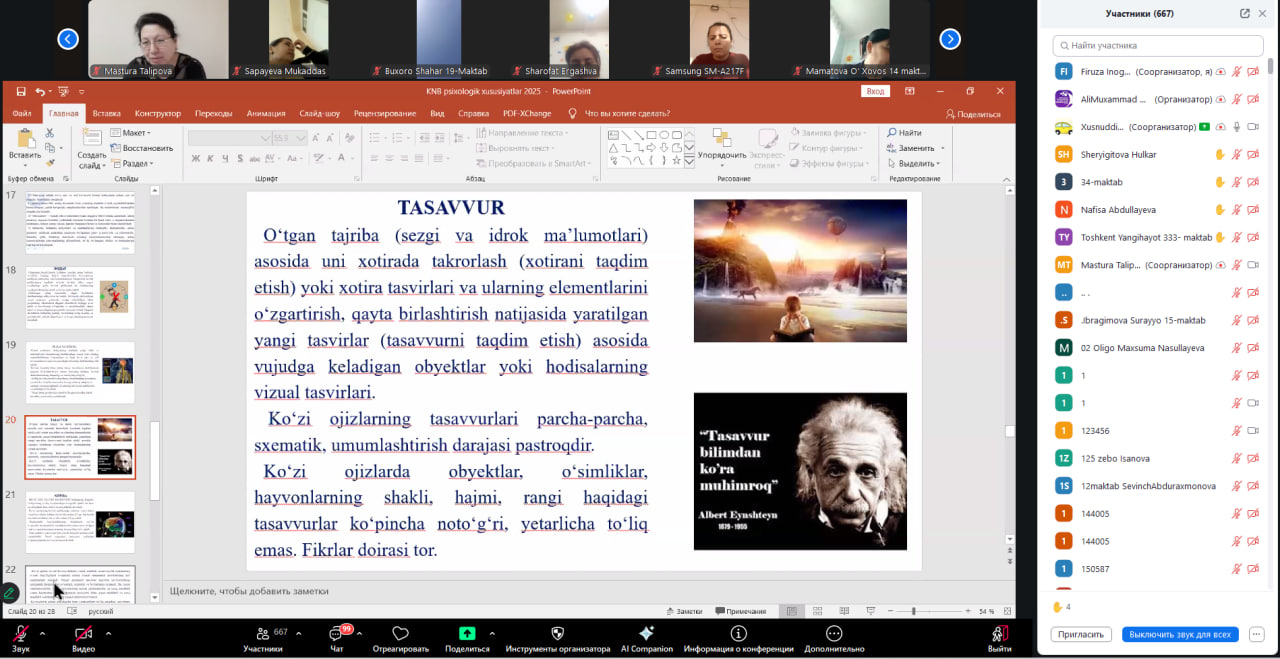Screen dimensions: 1280x659
Task: Turn on camera with the Видео button
Action: (83, 634)
